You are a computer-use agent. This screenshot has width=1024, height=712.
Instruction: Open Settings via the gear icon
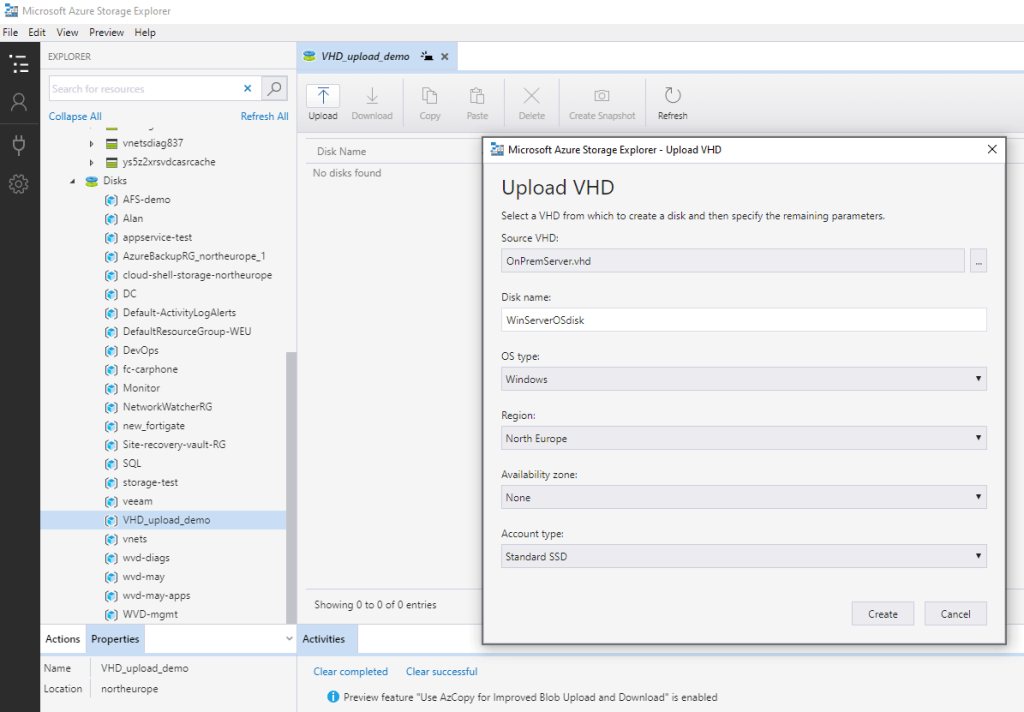coord(20,182)
